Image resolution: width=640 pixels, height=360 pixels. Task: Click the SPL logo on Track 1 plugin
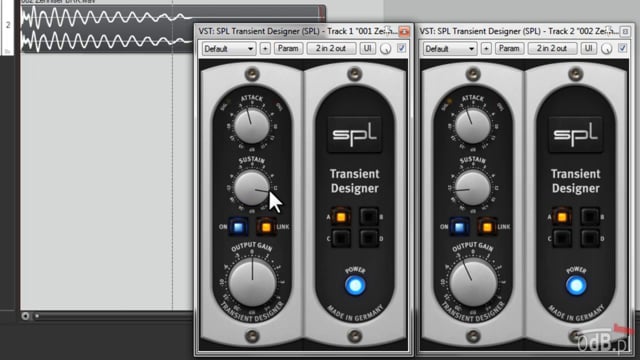pos(355,134)
